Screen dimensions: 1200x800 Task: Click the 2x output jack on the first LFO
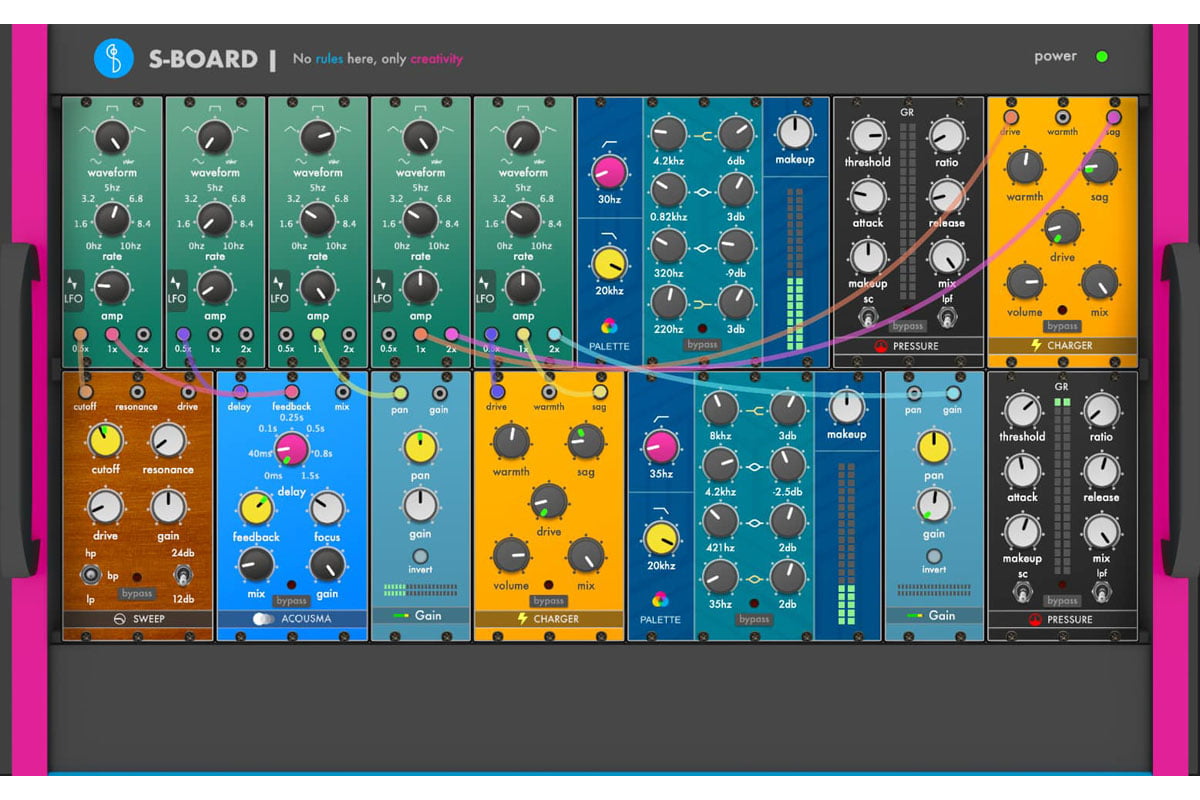tap(144, 334)
